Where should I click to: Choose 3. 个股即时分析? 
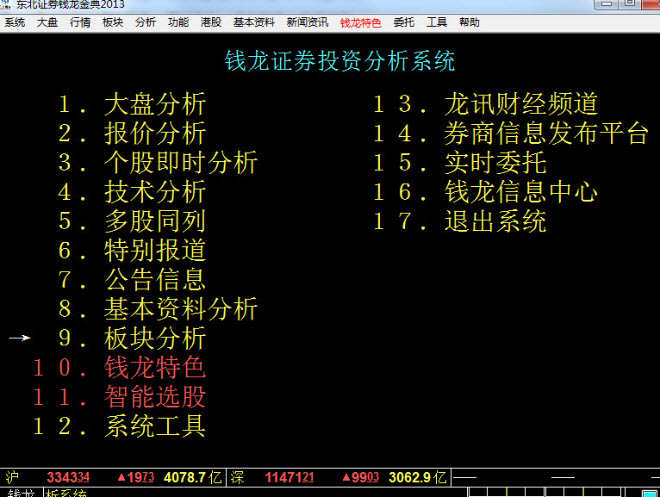point(158,162)
